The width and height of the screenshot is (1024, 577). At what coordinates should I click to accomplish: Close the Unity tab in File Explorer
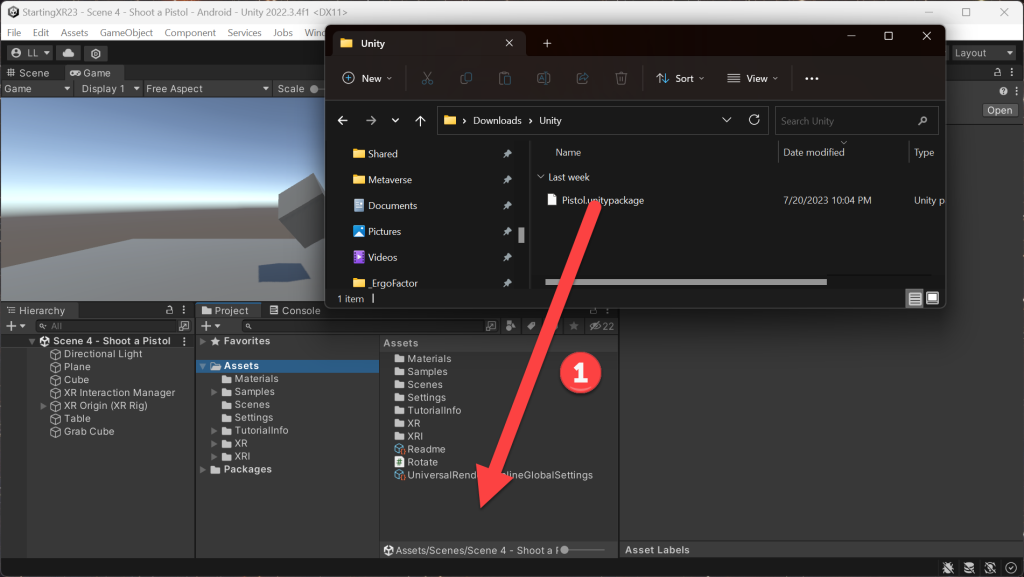(509, 43)
